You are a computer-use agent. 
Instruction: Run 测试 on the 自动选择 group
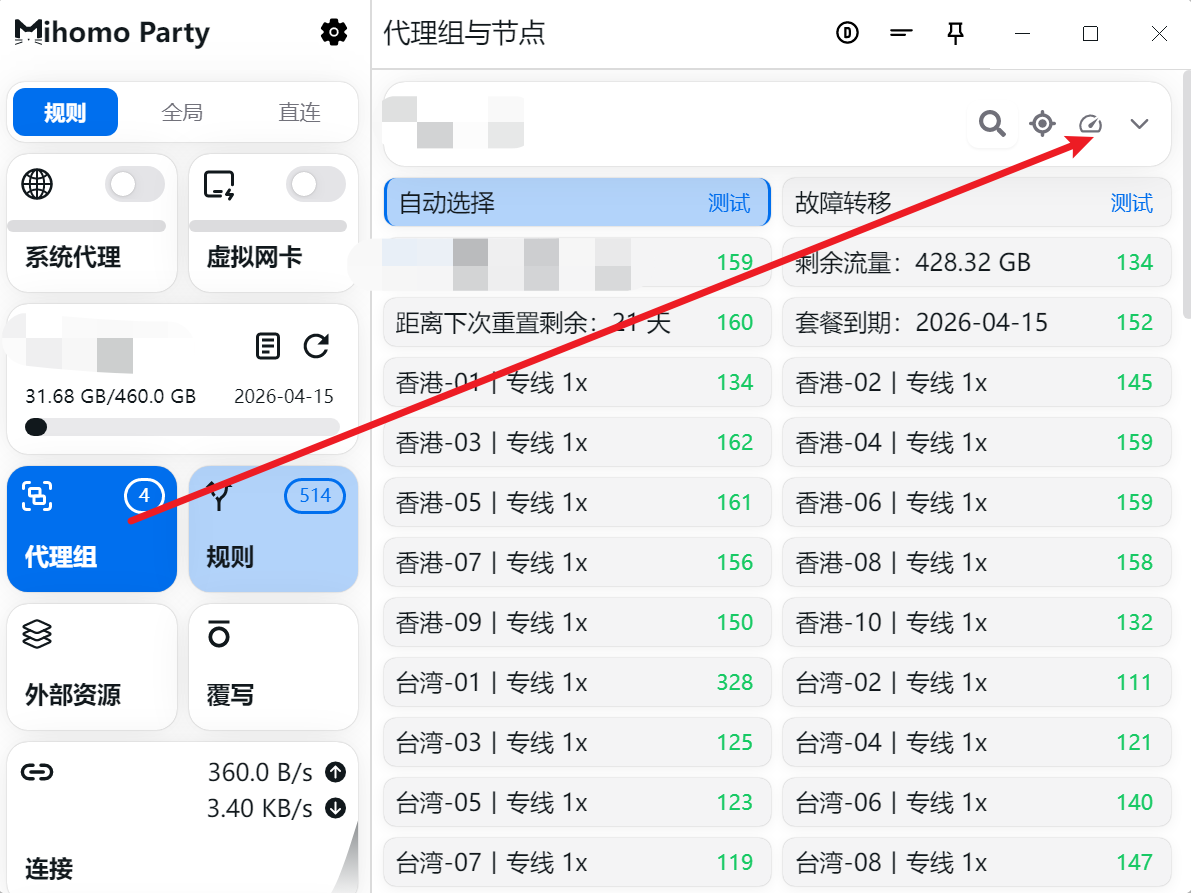point(731,202)
